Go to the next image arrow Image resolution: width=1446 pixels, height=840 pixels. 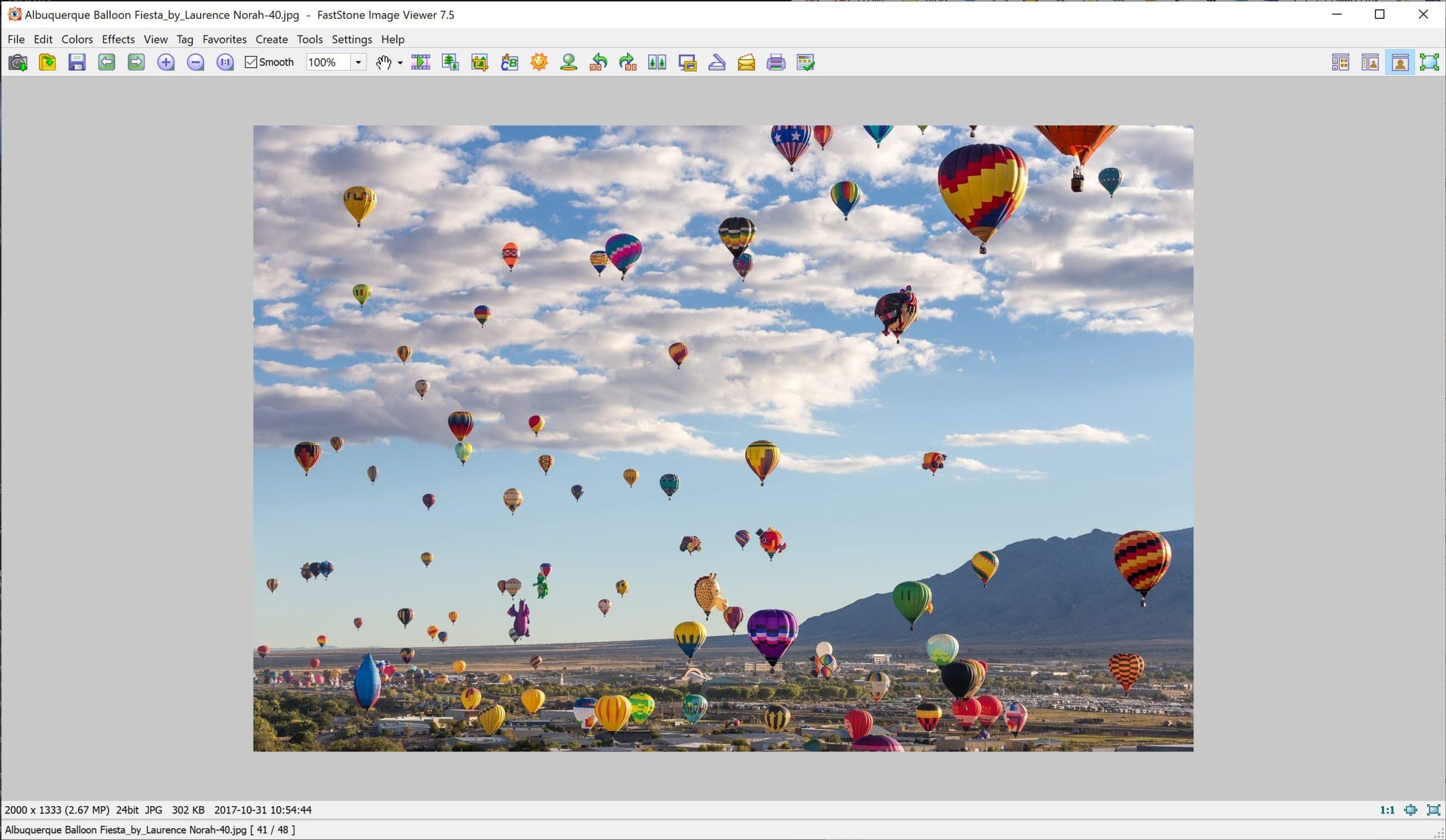(x=136, y=63)
